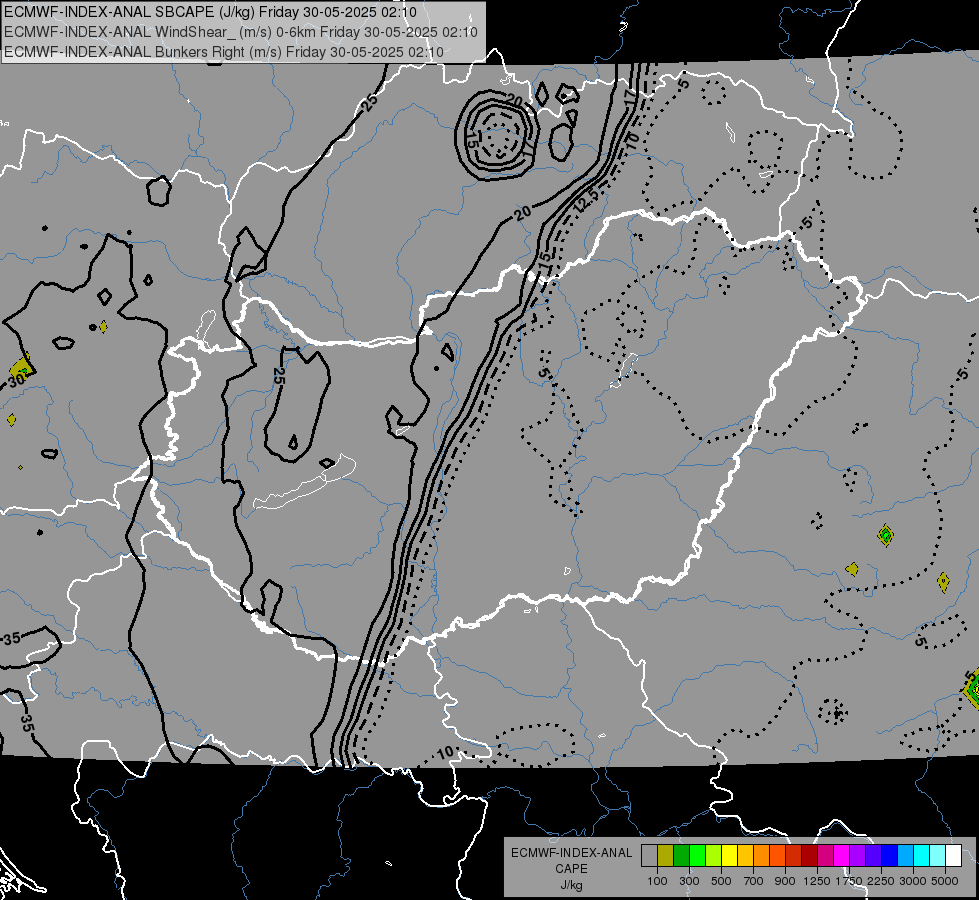This screenshot has height=900, width=979.
Task: Click the azure swatch left of 3000
Action: click(x=906, y=856)
